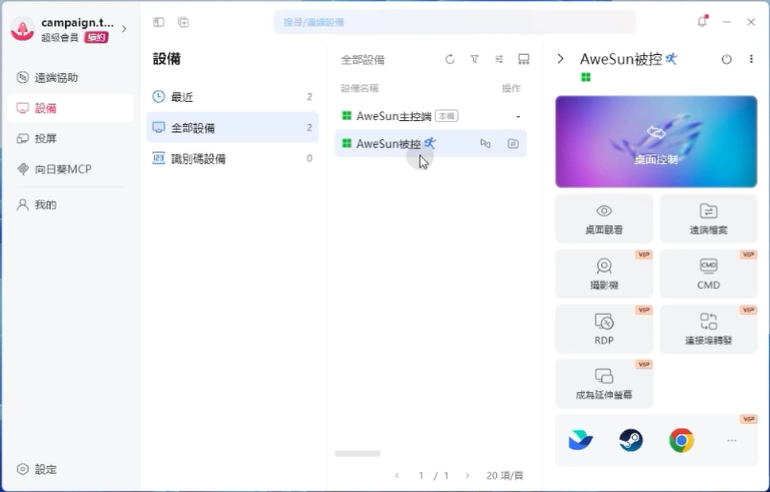Go to the 我的 section
The width and height of the screenshot is (770, 492).
70,205
